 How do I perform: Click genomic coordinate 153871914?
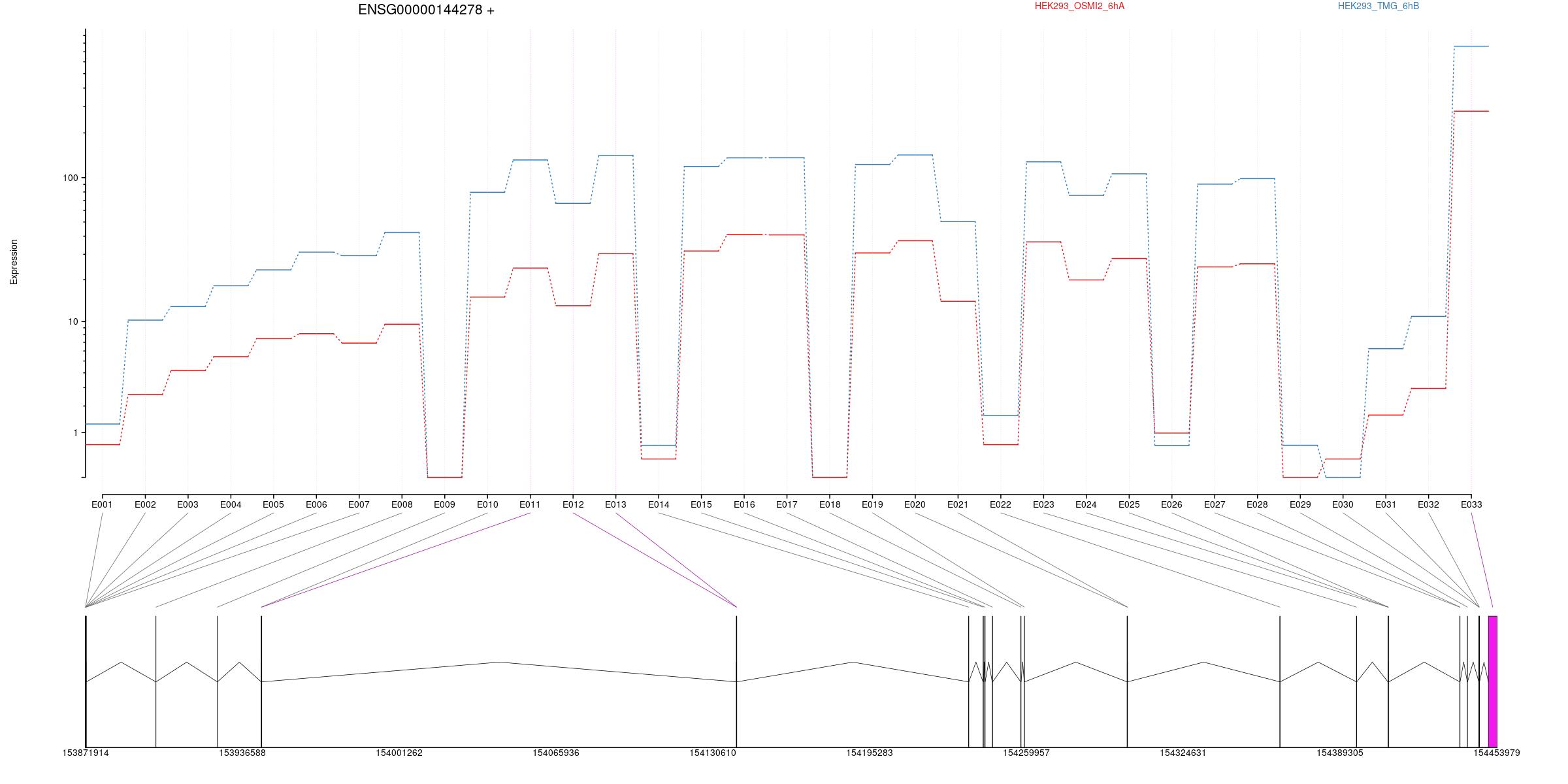86,753
